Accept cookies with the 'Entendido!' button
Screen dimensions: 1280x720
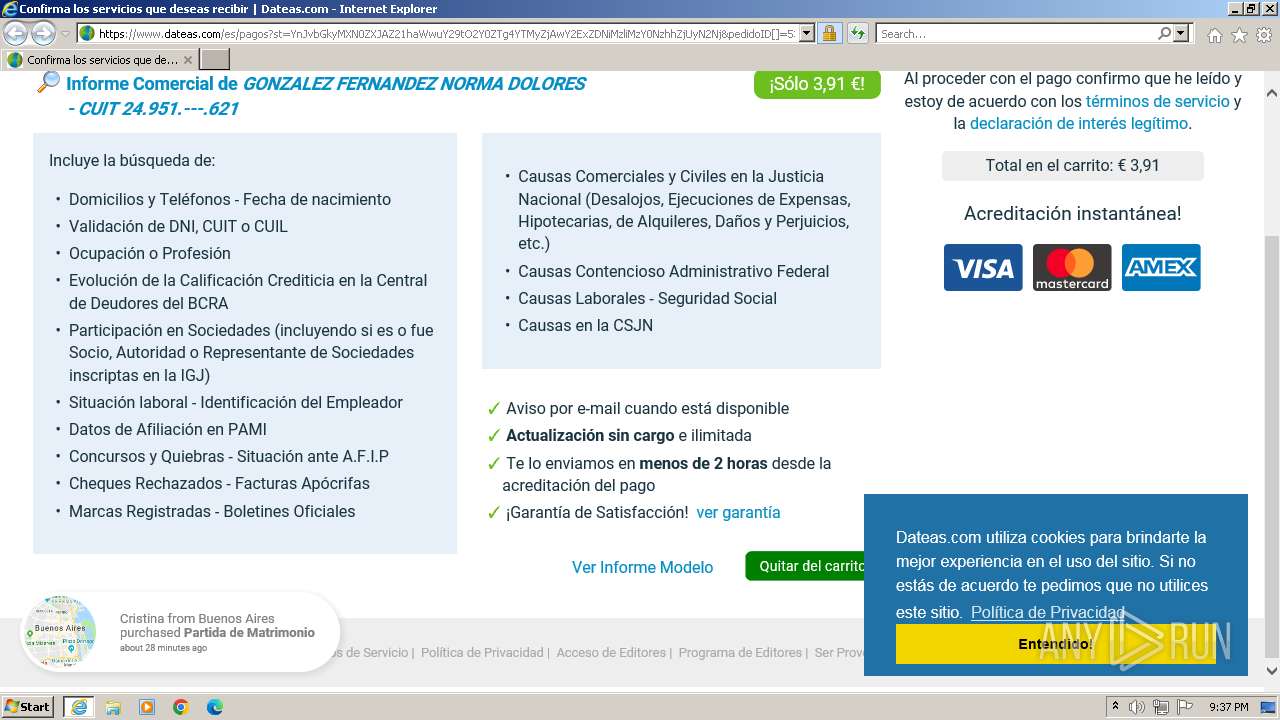pyautogui.click(x=1056, y=644)
